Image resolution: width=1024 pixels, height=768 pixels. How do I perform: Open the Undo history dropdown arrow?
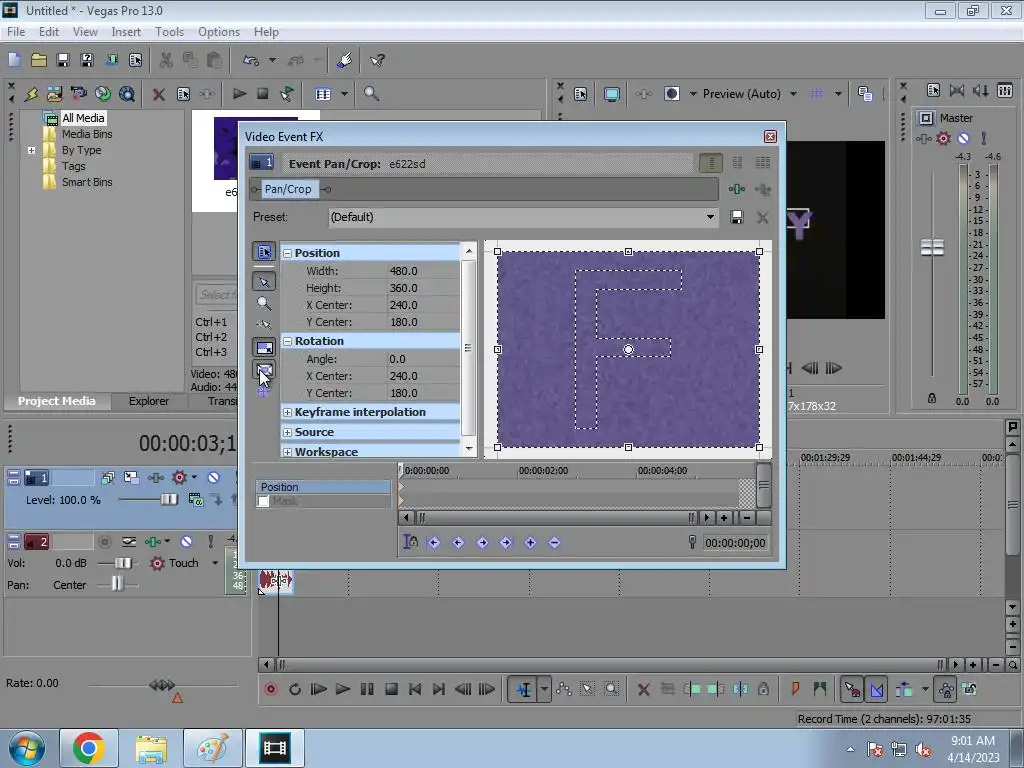[272, 61]
